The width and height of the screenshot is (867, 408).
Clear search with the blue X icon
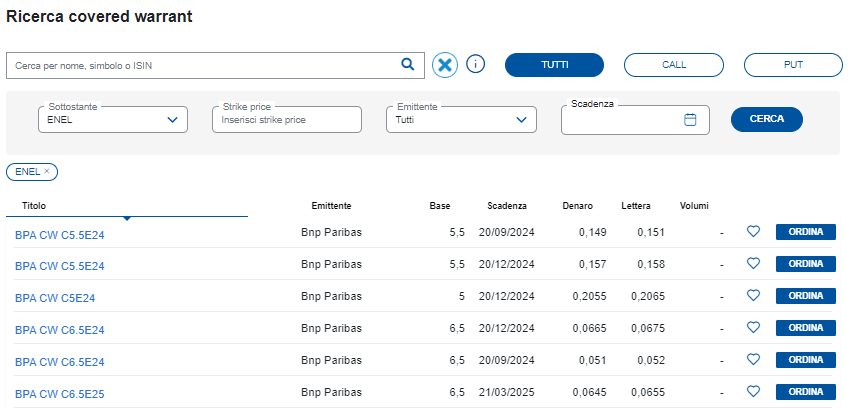[445, 65]
